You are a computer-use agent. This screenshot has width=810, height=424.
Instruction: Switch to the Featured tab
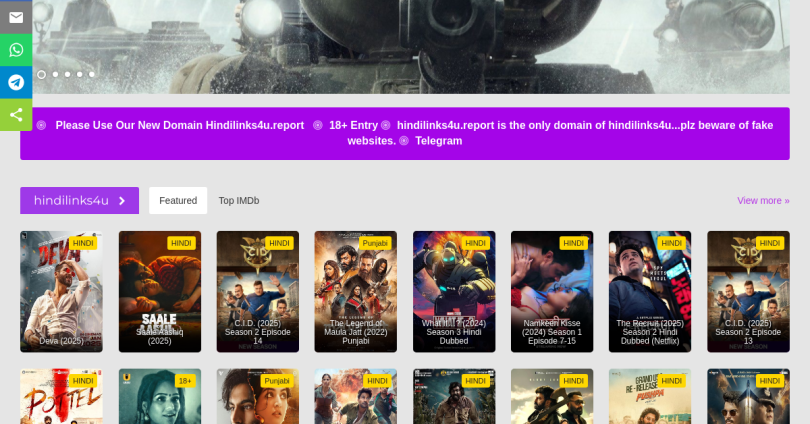[x=178, y=200]
